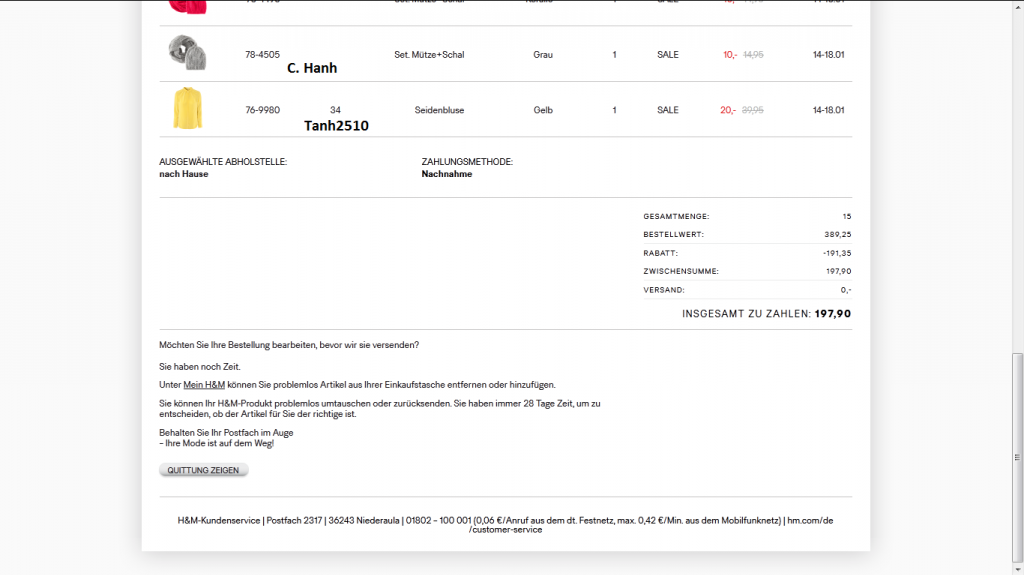
Task: Open the Mein H&M link
Action: tap(204, 385)
